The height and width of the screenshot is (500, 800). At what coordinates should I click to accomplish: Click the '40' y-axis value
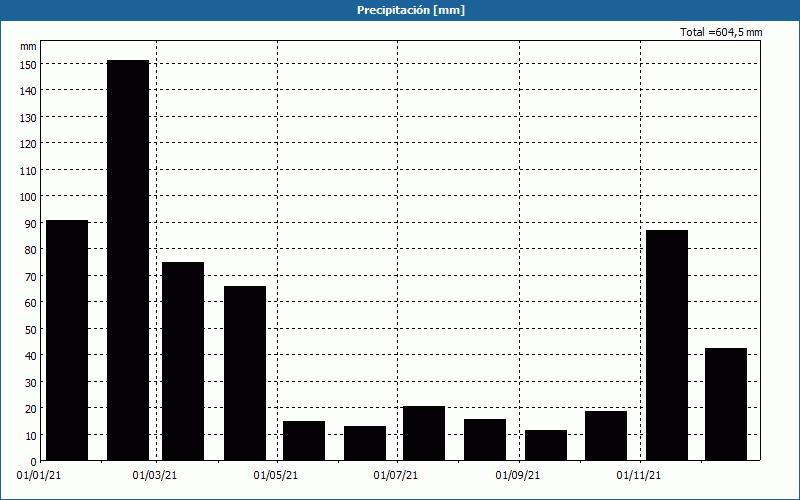coord(31,356)
